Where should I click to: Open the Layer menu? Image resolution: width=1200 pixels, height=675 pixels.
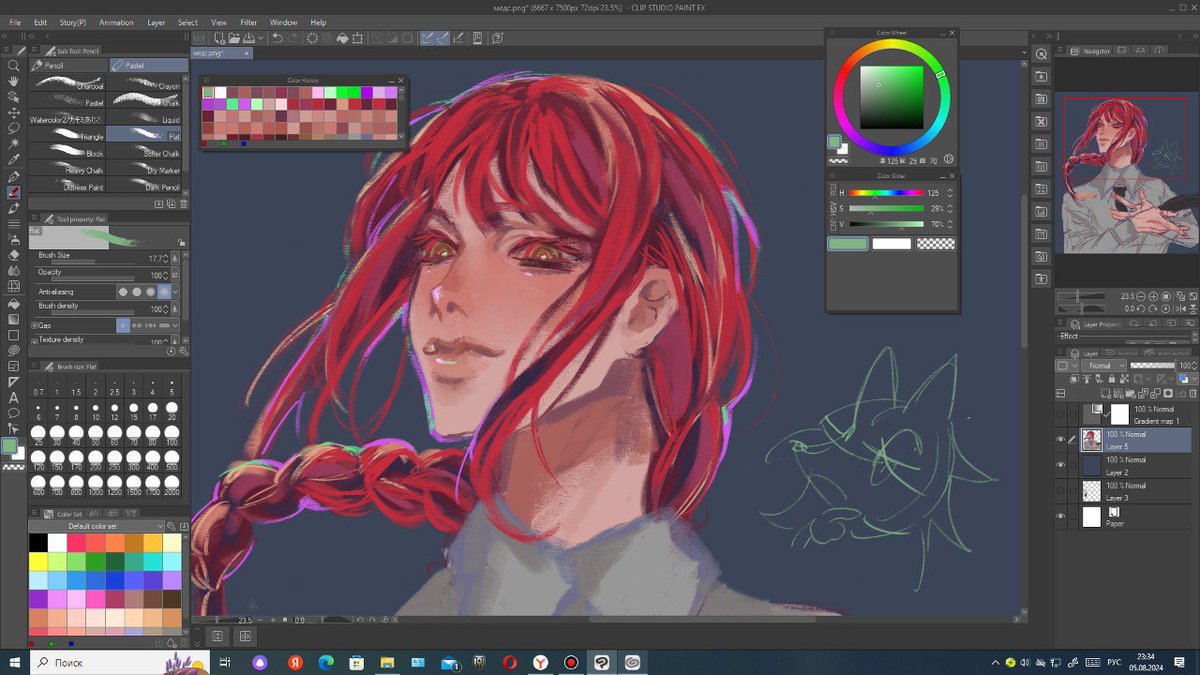[x=157, y=22]
